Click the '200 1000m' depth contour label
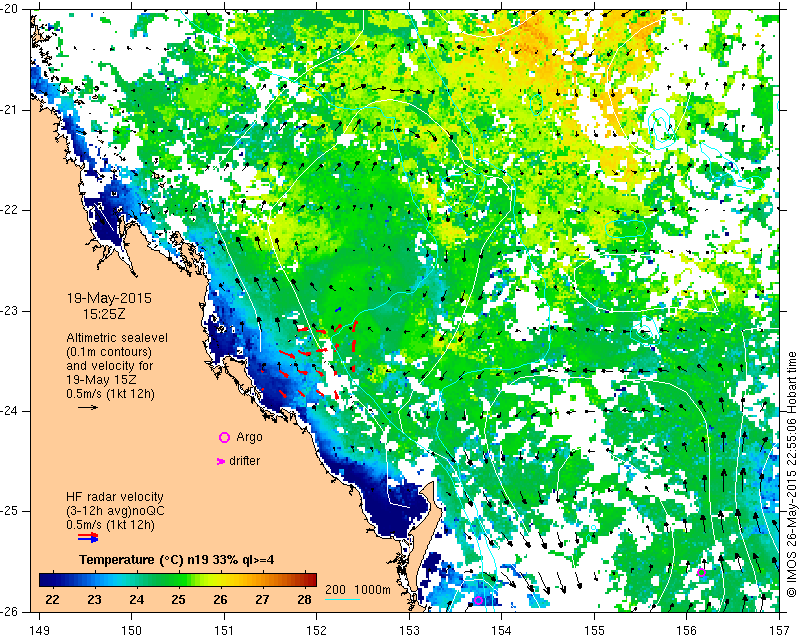Image resolution: width=800 pixels, height=640 pixels. [358, 590]
